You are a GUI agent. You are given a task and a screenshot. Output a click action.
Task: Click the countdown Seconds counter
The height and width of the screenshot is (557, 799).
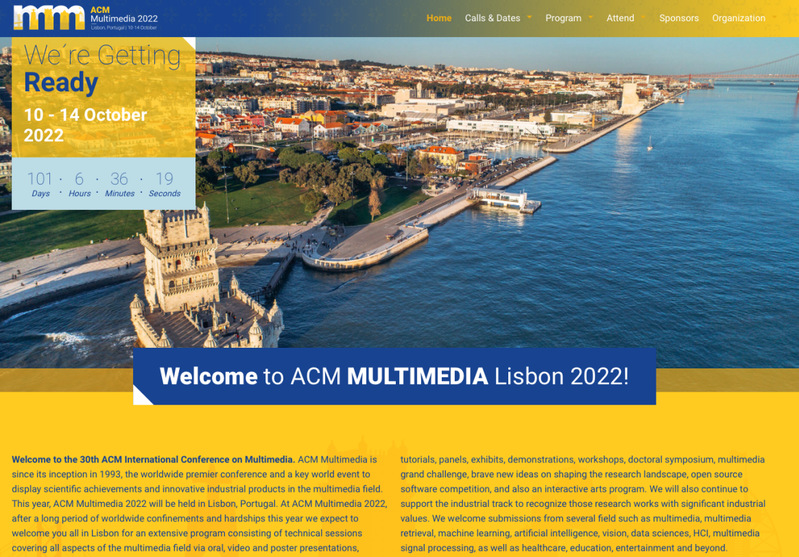click(164, 183)
